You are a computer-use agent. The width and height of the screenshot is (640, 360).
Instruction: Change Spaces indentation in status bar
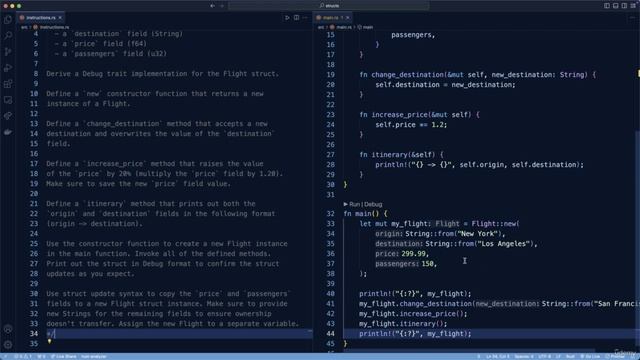click(524, 356)
